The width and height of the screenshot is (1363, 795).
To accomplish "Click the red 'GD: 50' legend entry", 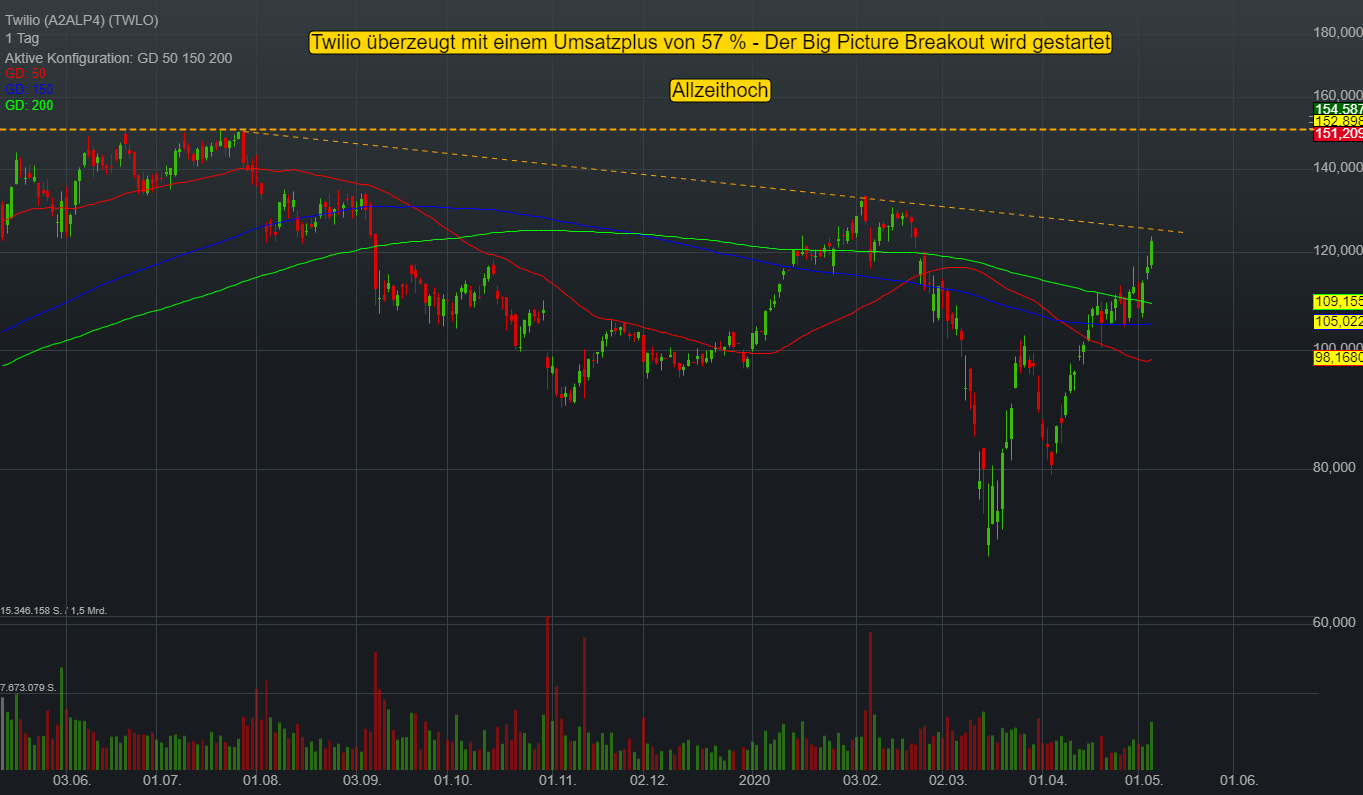I will tap(26, 74).
